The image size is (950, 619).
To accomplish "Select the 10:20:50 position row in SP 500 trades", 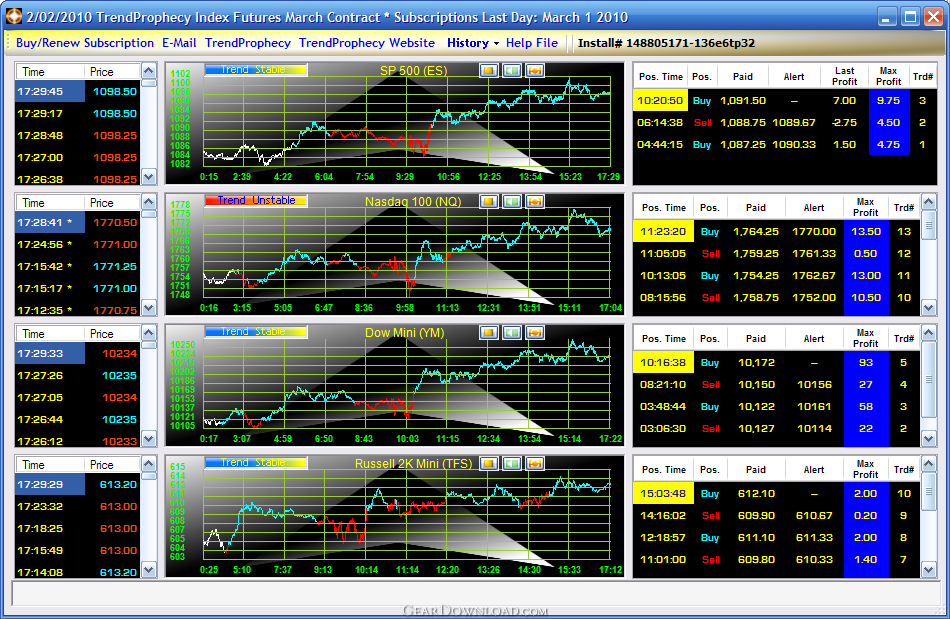I will (x=660, y=100).
